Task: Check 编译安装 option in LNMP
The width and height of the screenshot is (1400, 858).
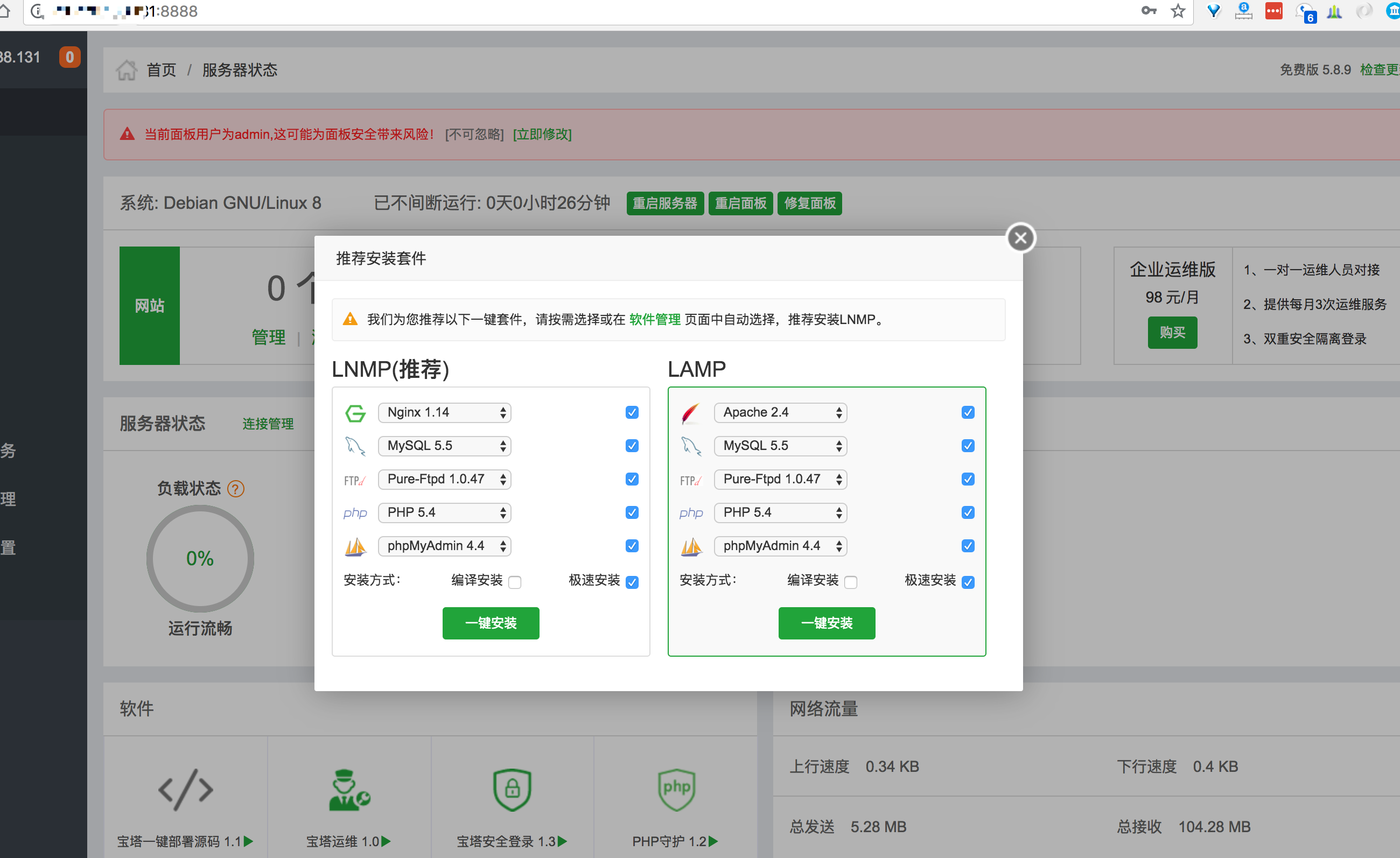Action: click(515, 582)
